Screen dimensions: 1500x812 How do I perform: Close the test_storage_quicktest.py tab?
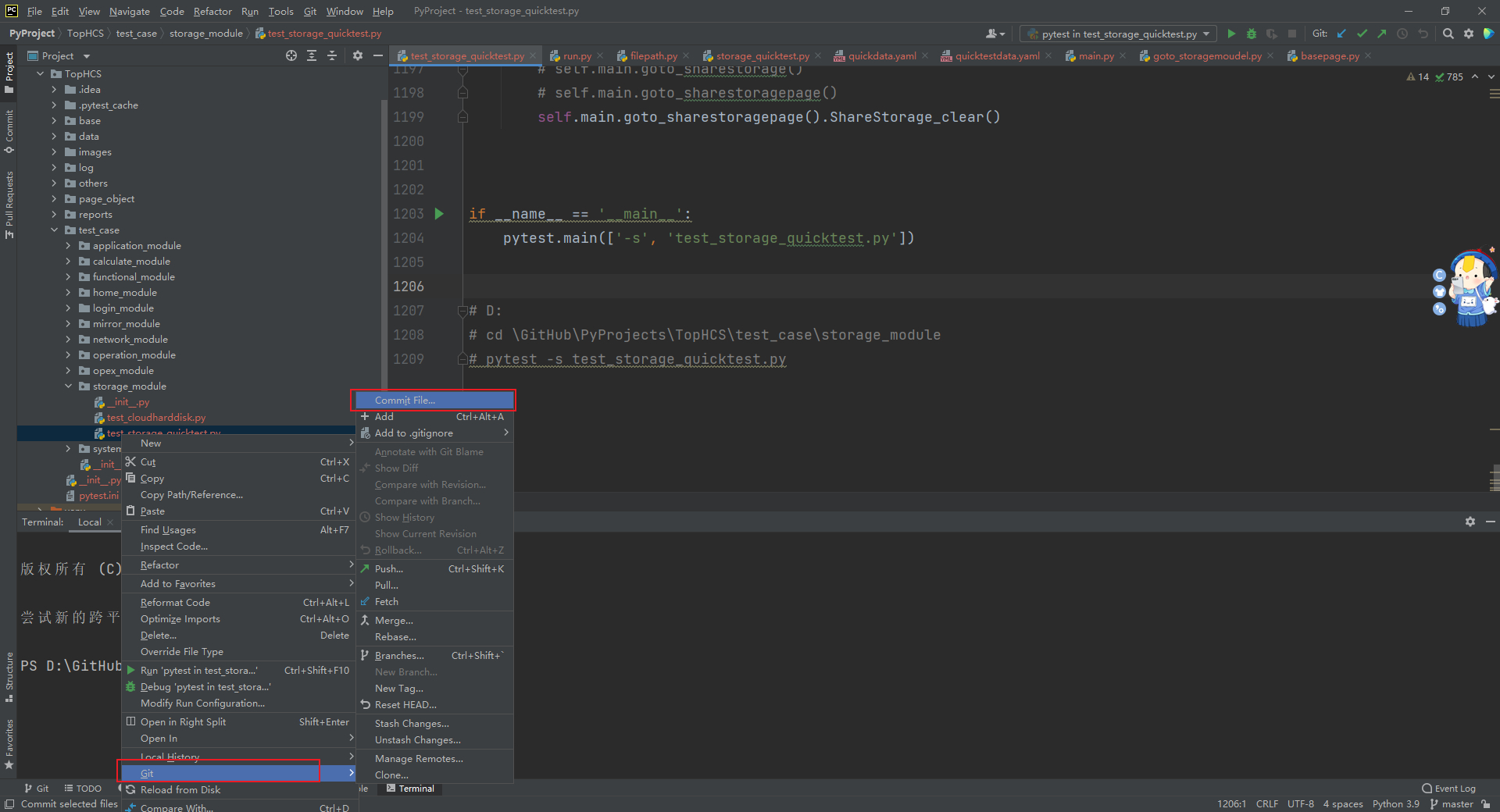point(533,56)
